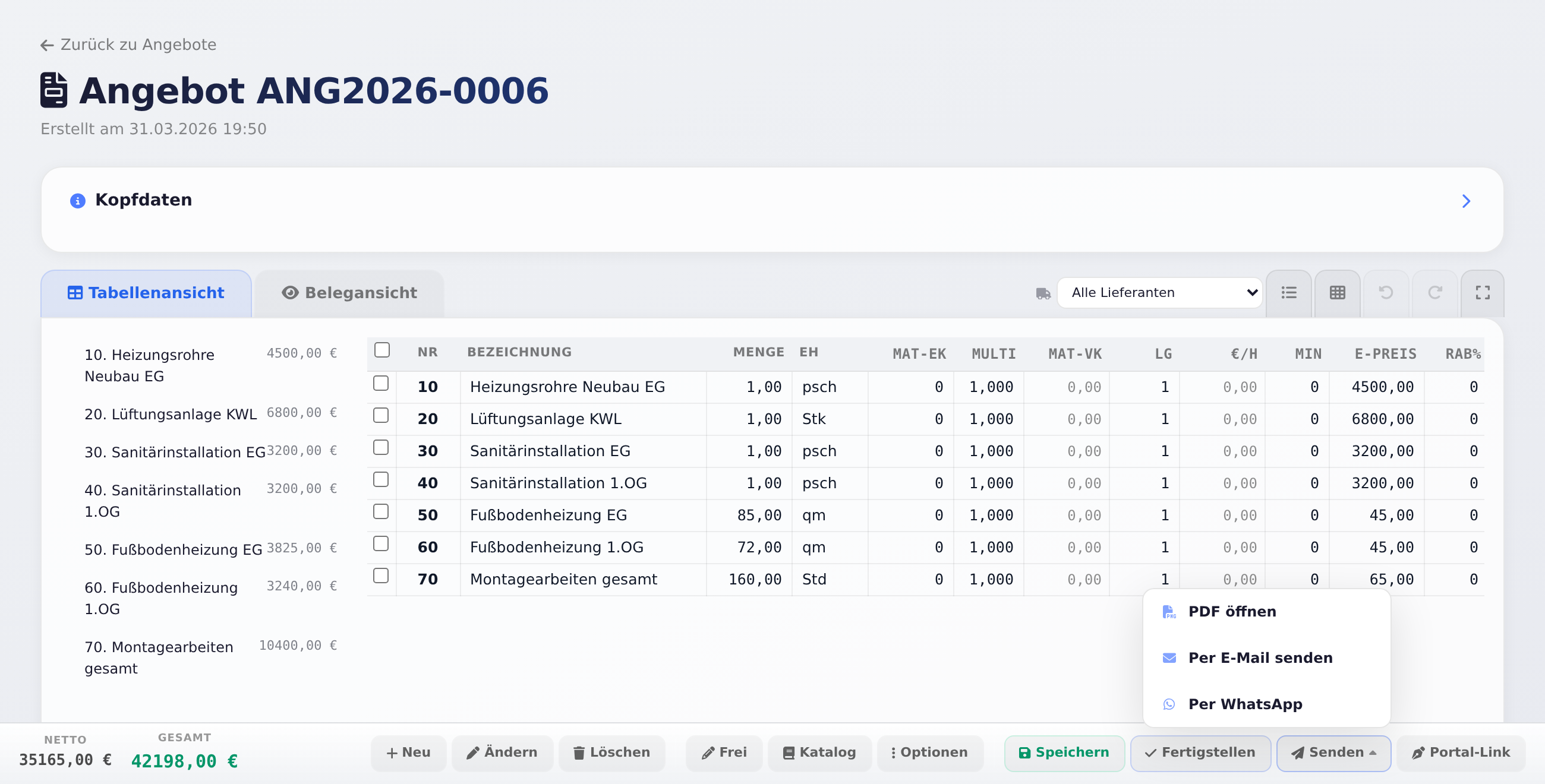Viewport: 1545px width, 784px height.
Task: Toggle the Senden dropdown button
Action: coord(1333,754)
